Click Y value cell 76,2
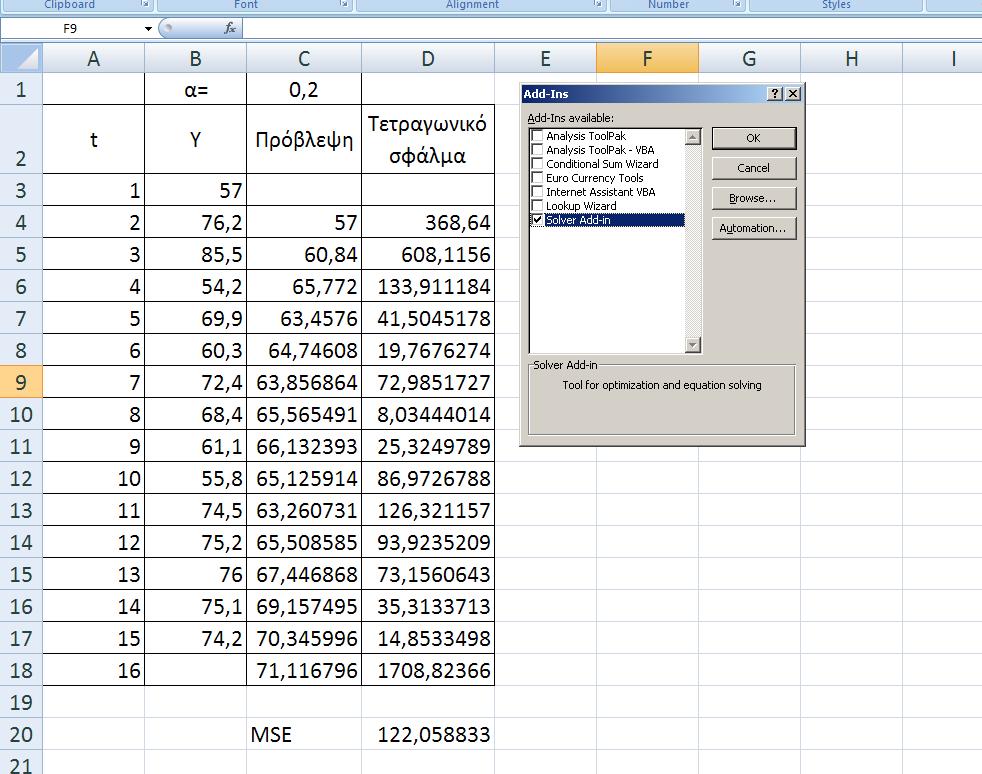 pyautogui.click(x=195, y=222)
